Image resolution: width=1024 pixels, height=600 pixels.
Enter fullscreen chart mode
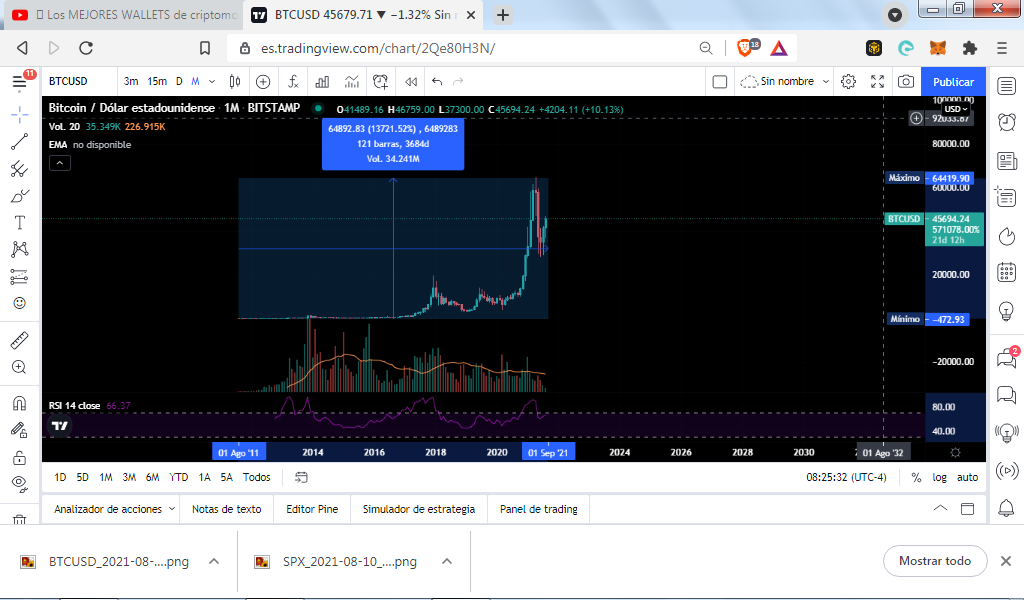(x=878, y=82)
